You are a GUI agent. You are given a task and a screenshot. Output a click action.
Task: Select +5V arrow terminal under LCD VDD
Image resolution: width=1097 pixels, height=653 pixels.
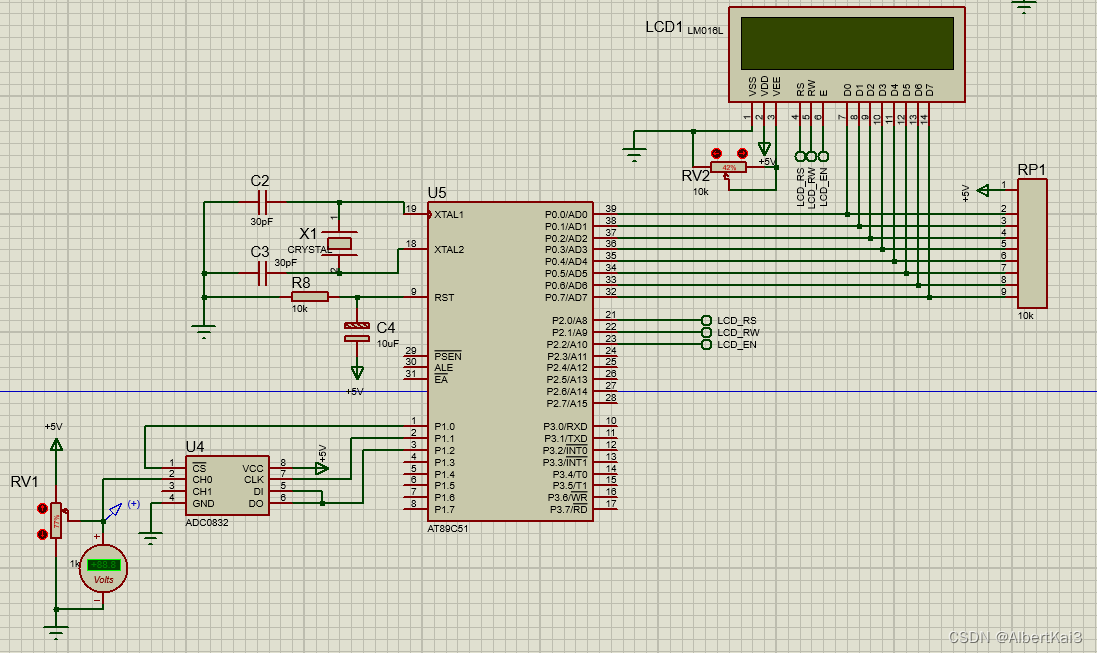[x=764, y=149]
